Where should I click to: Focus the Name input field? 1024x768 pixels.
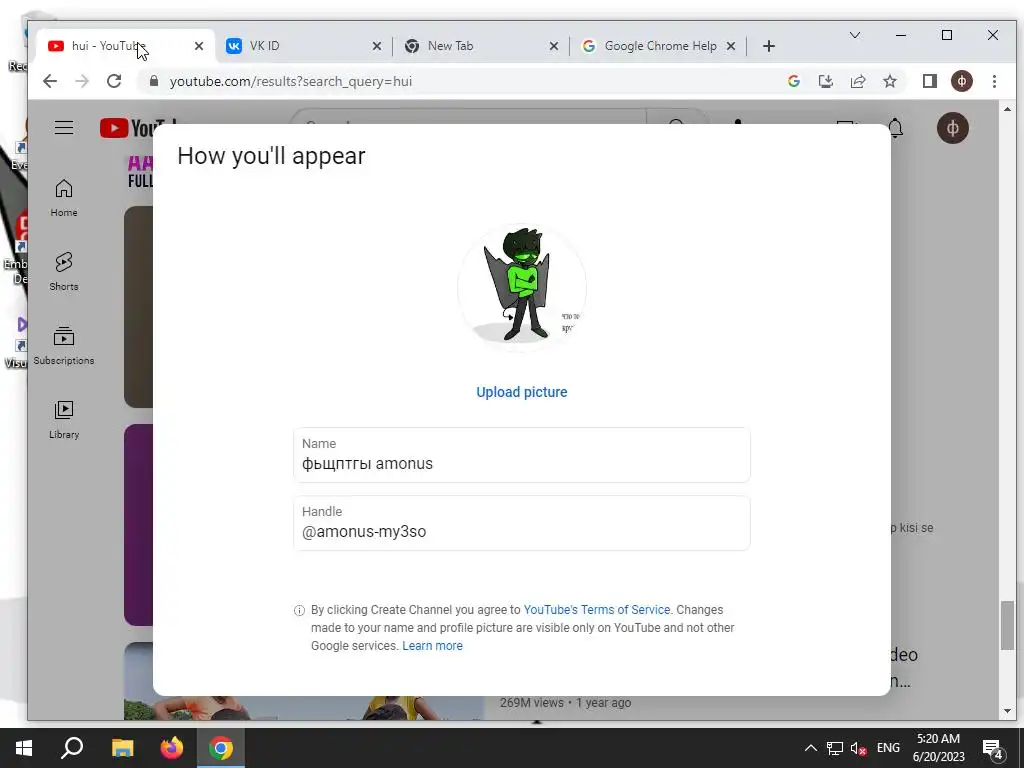coord(521,455)
